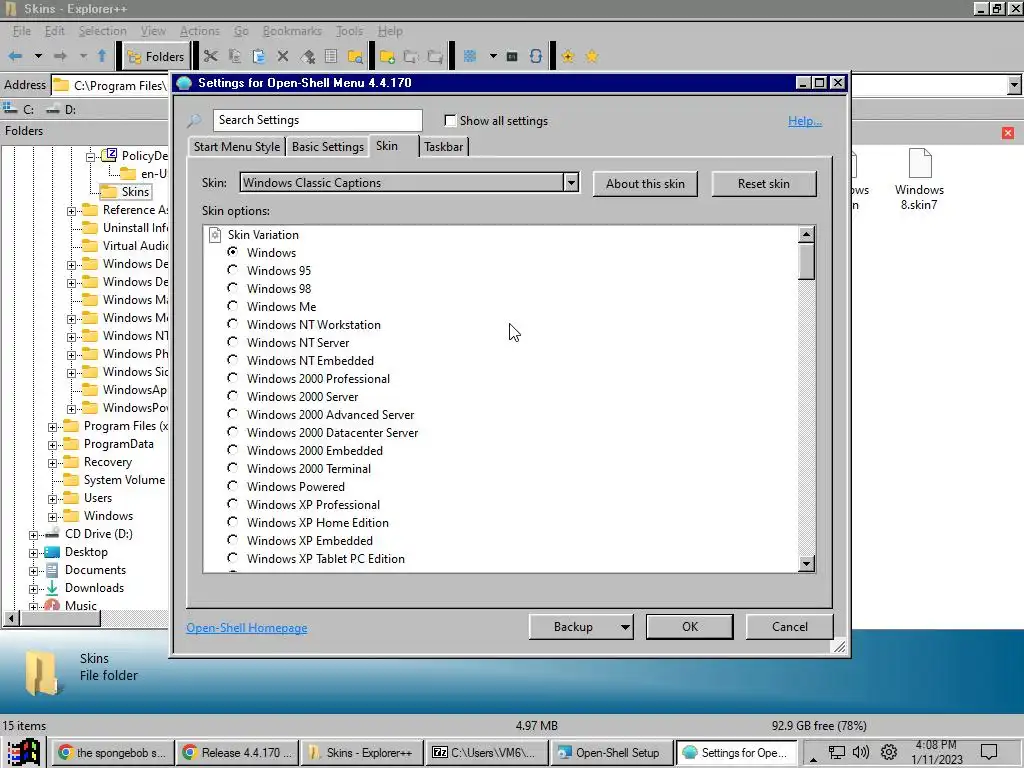Click the Forward arrow in Explorer++ toolbar

[x=60, y=56]
